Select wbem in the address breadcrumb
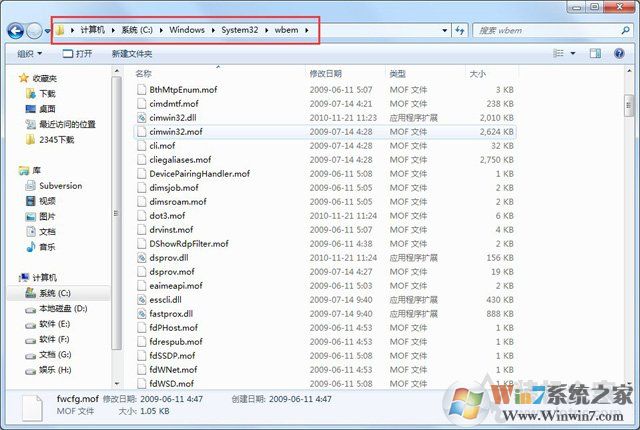This screenshot has width=640, height=430. pyautogui.click(x=286, y=30)
